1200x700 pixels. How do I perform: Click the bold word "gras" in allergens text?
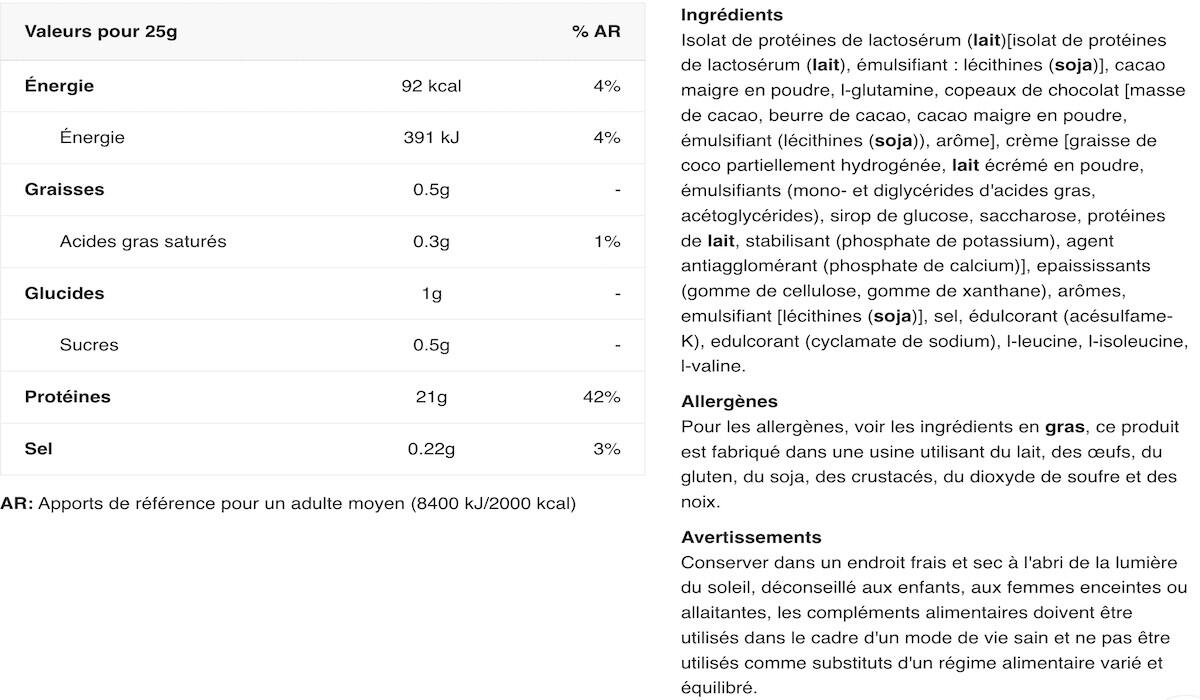tap(1066, 427)
